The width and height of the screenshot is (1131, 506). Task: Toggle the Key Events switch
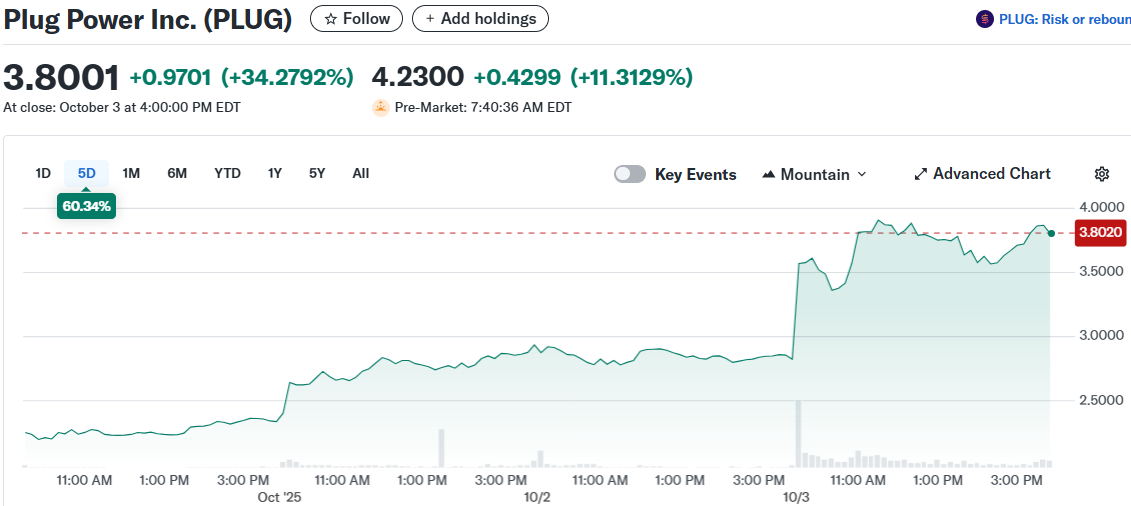(x=630, y=174)
